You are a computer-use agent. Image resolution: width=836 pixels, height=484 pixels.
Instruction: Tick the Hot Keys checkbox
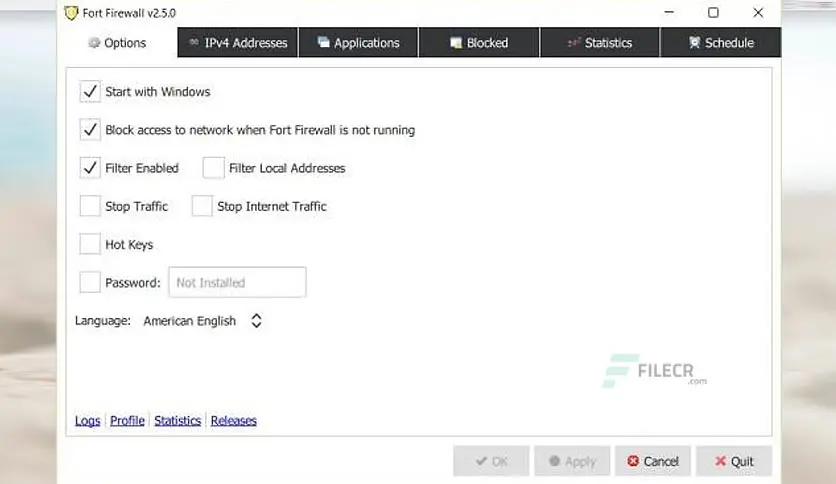click(90, 244)
